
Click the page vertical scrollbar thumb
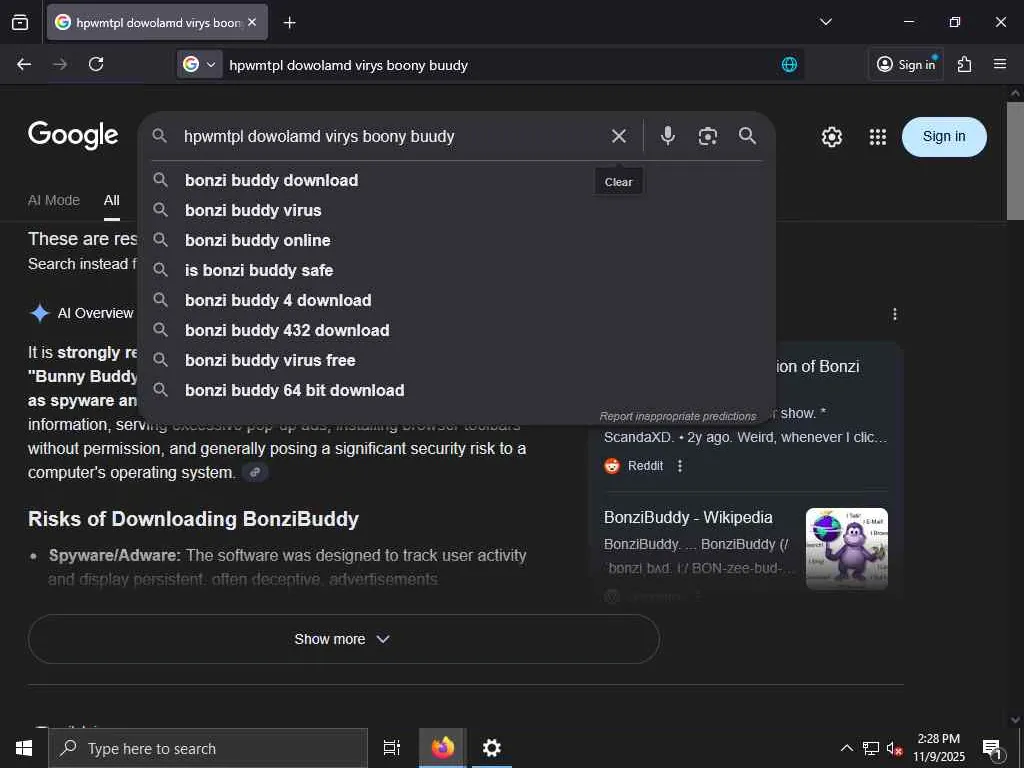point(1015,160)
